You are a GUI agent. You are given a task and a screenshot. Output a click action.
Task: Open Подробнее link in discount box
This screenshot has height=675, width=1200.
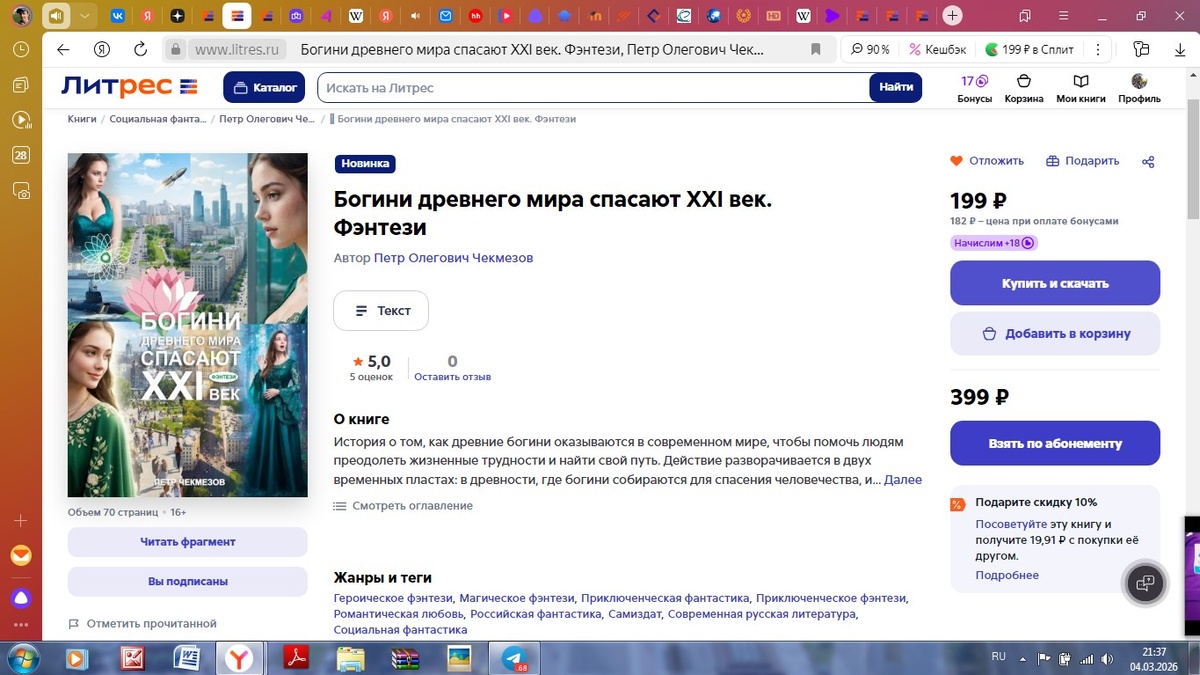click(1007, 576)
